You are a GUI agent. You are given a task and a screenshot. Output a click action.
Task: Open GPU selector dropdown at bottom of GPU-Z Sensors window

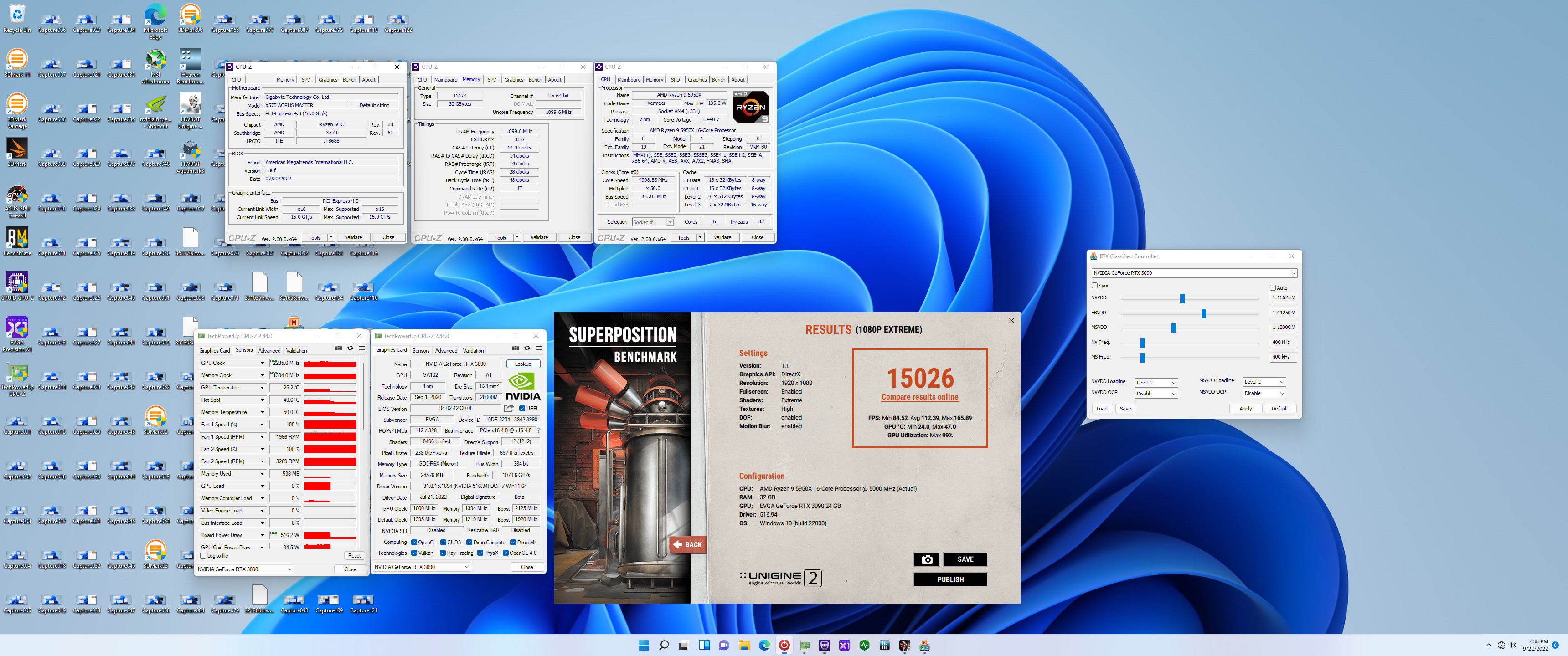click(245, 569)
